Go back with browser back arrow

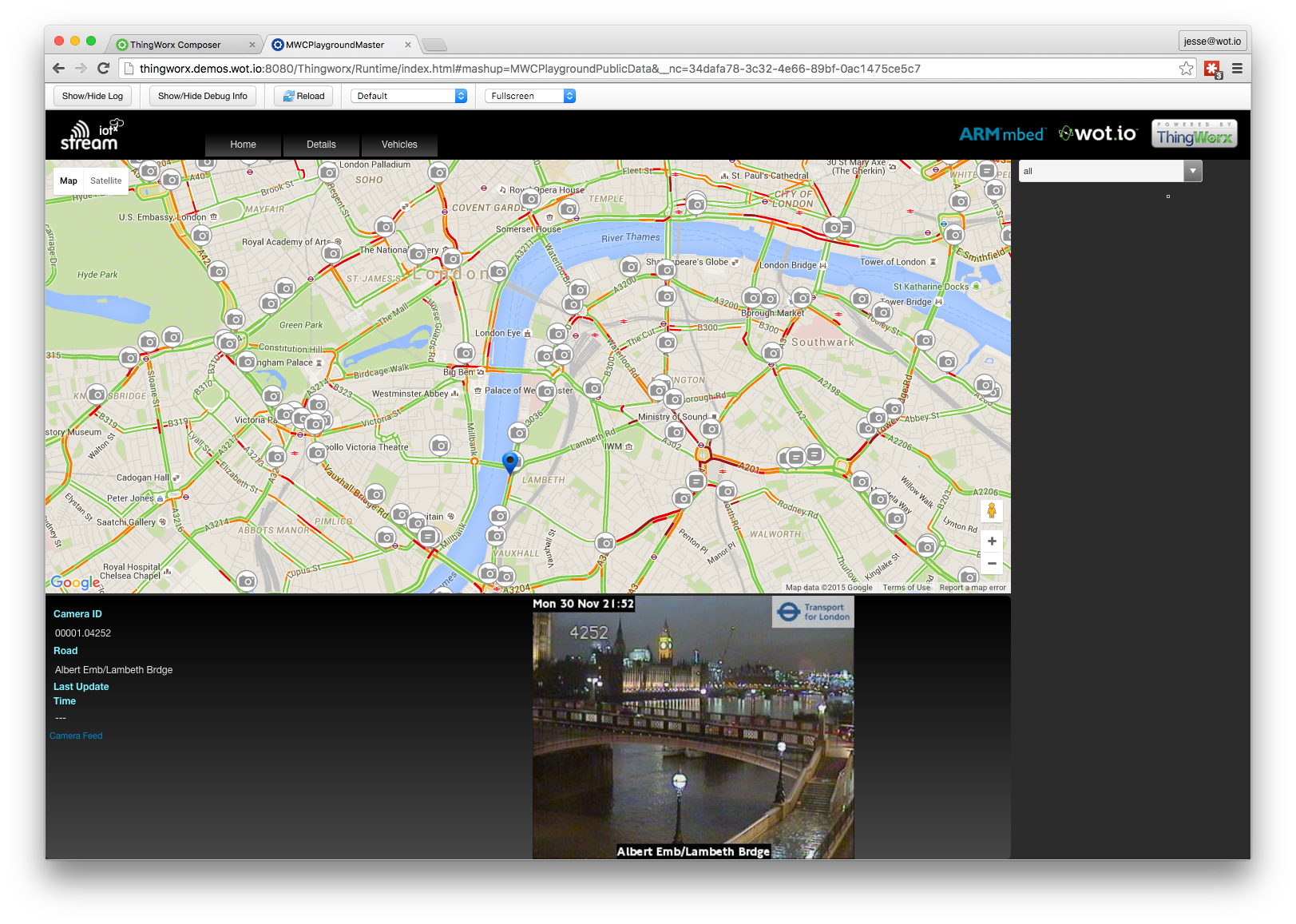(58, 69)
